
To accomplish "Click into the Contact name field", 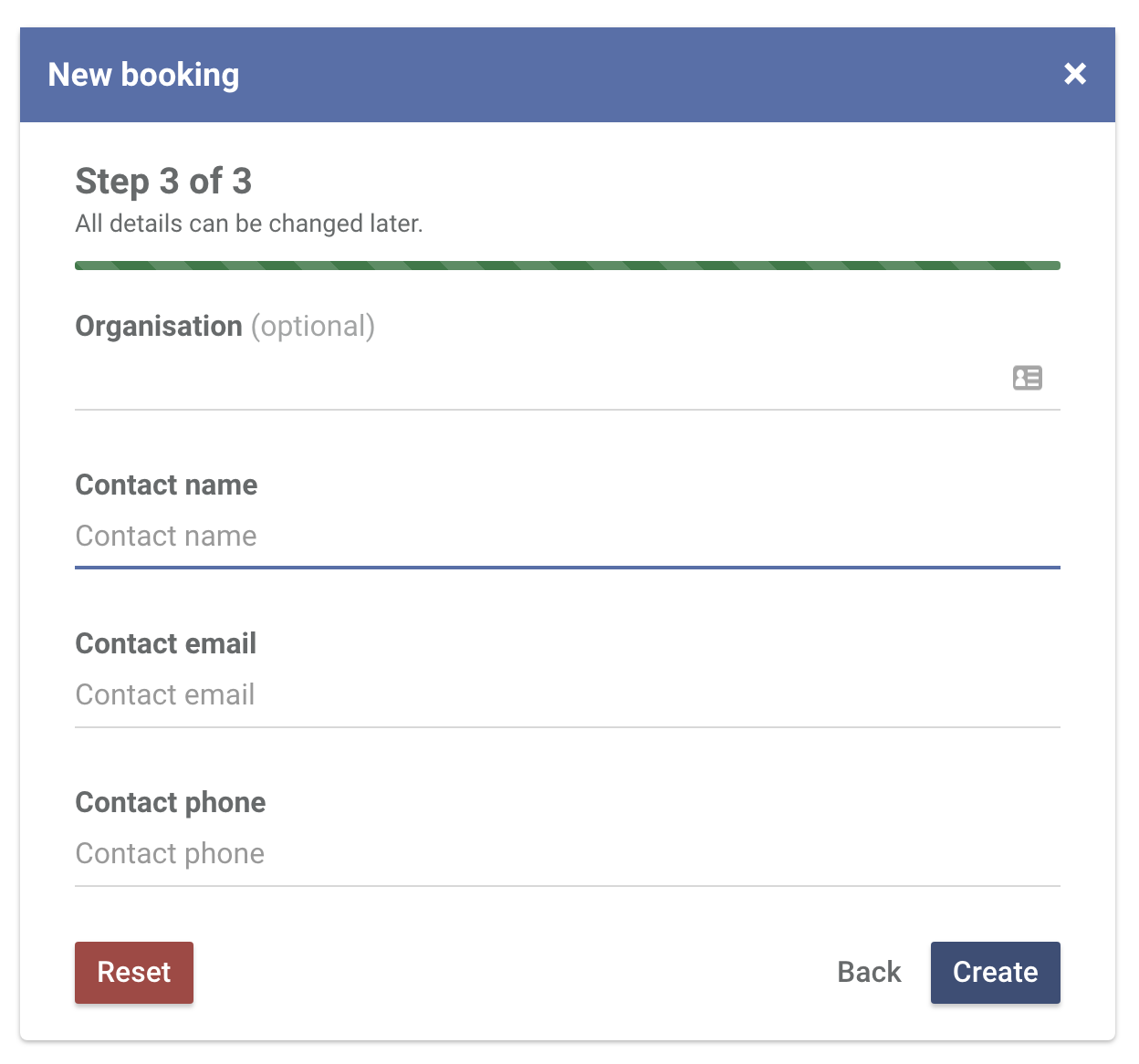I will (568, 536).
